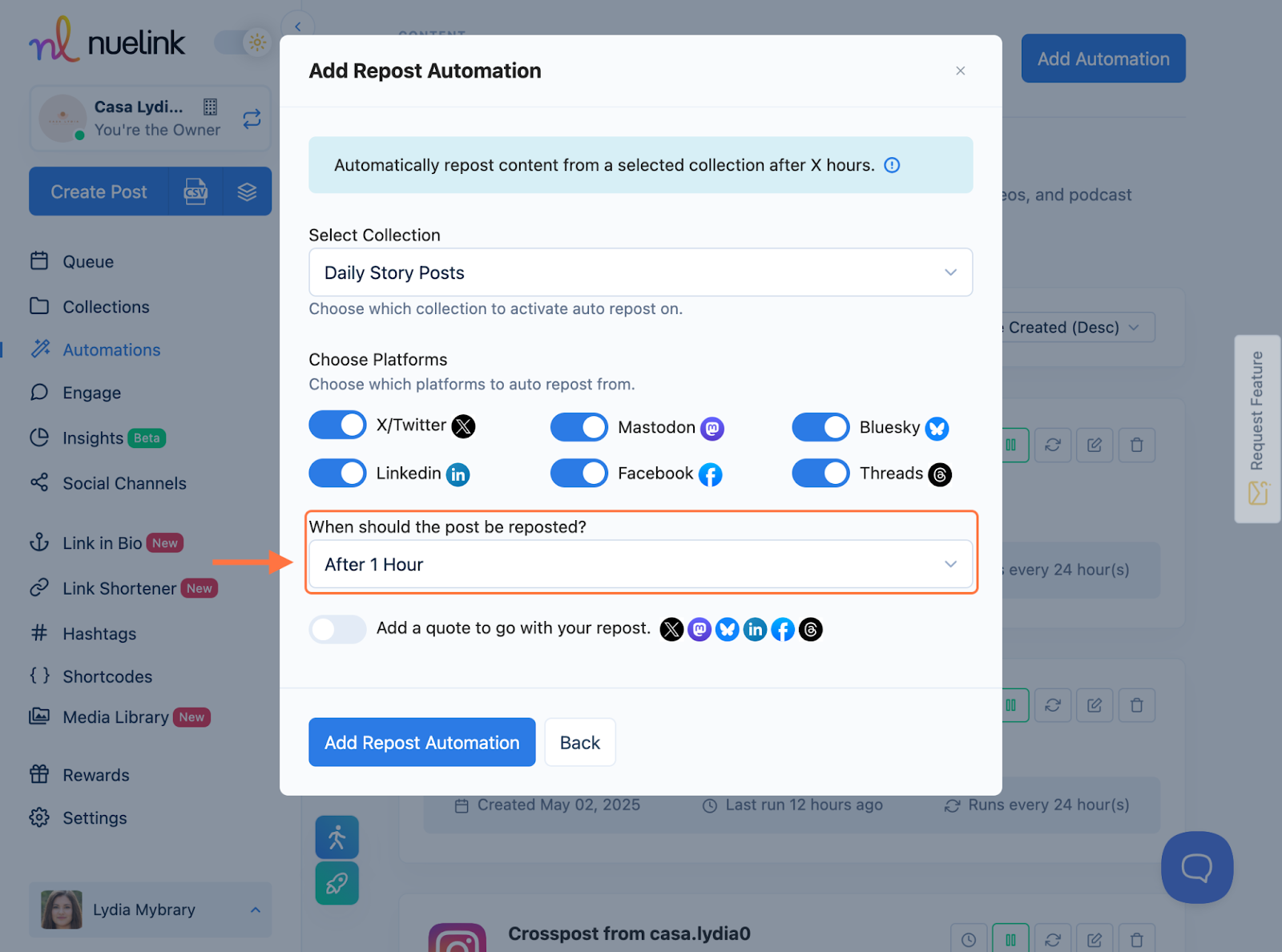Click the X/Twitter logo icon beside its toggle
Screen dimensions: 1282x952
pyautogui.click(x=463, y=426)
